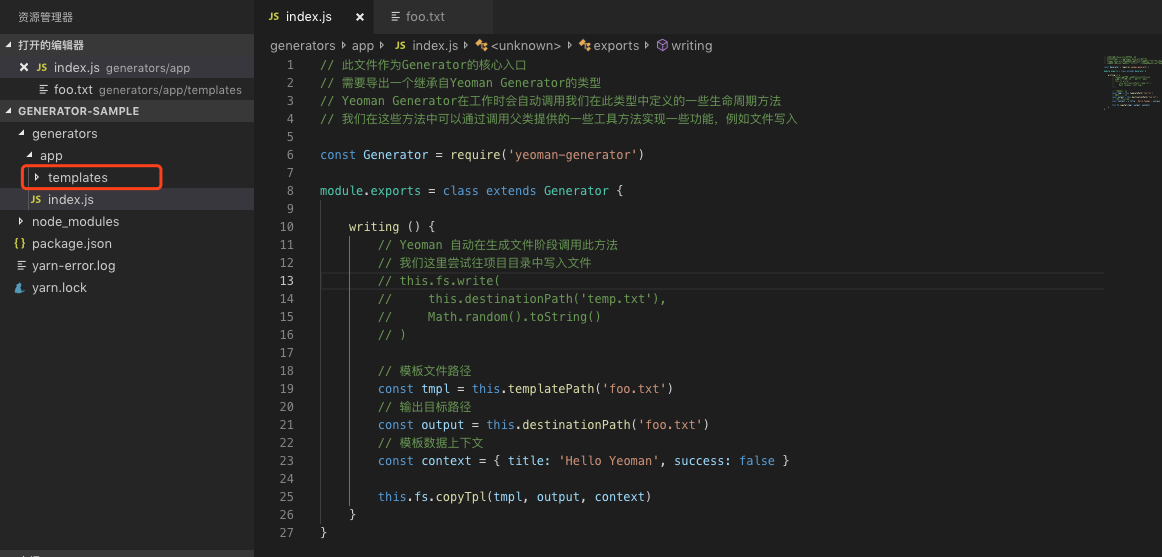1162x557 pixels.
Task: Click the yarn.lock file icon
Action: point(20,288)
